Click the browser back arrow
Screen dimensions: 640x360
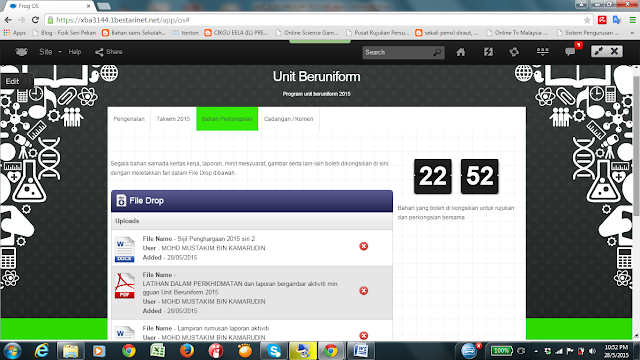coord(8,20)
